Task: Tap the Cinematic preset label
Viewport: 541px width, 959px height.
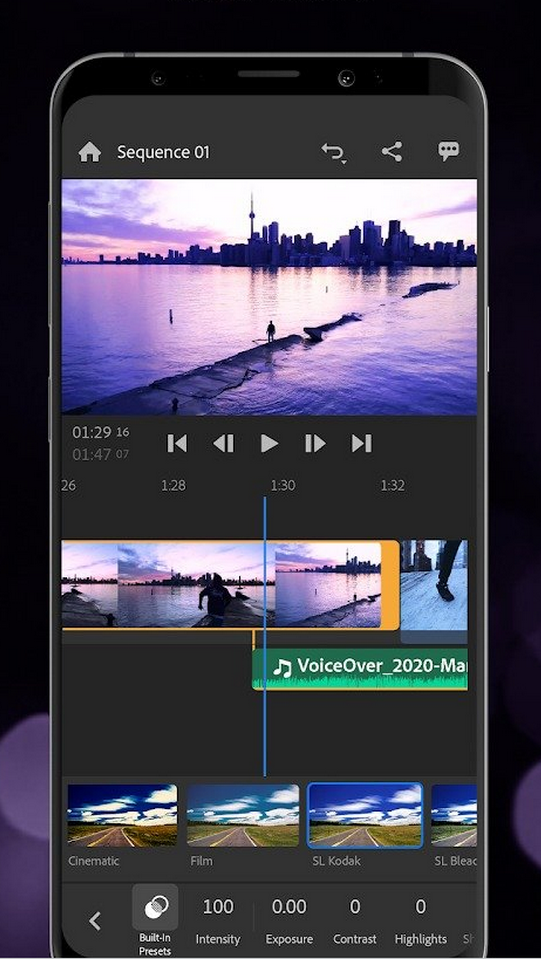Action: 94,861
